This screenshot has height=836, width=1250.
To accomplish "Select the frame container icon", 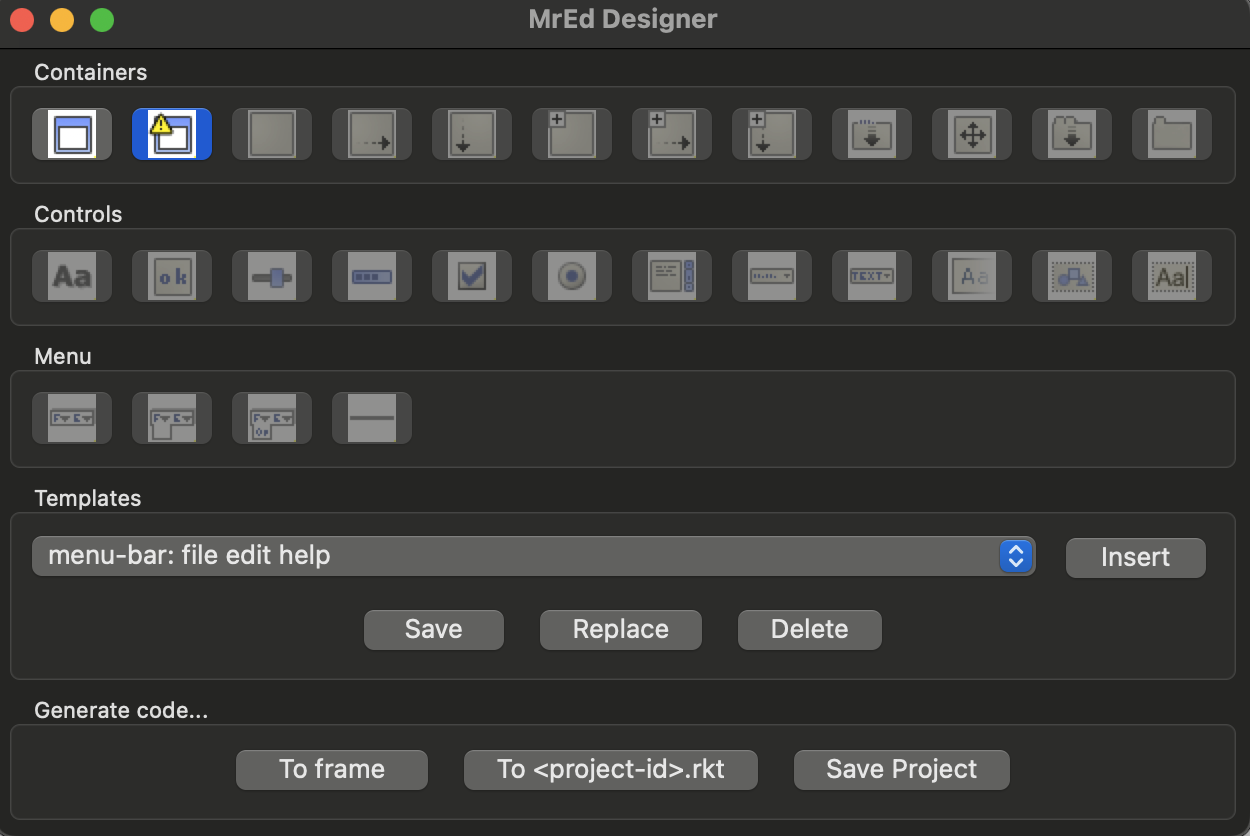I will point(72,134).
